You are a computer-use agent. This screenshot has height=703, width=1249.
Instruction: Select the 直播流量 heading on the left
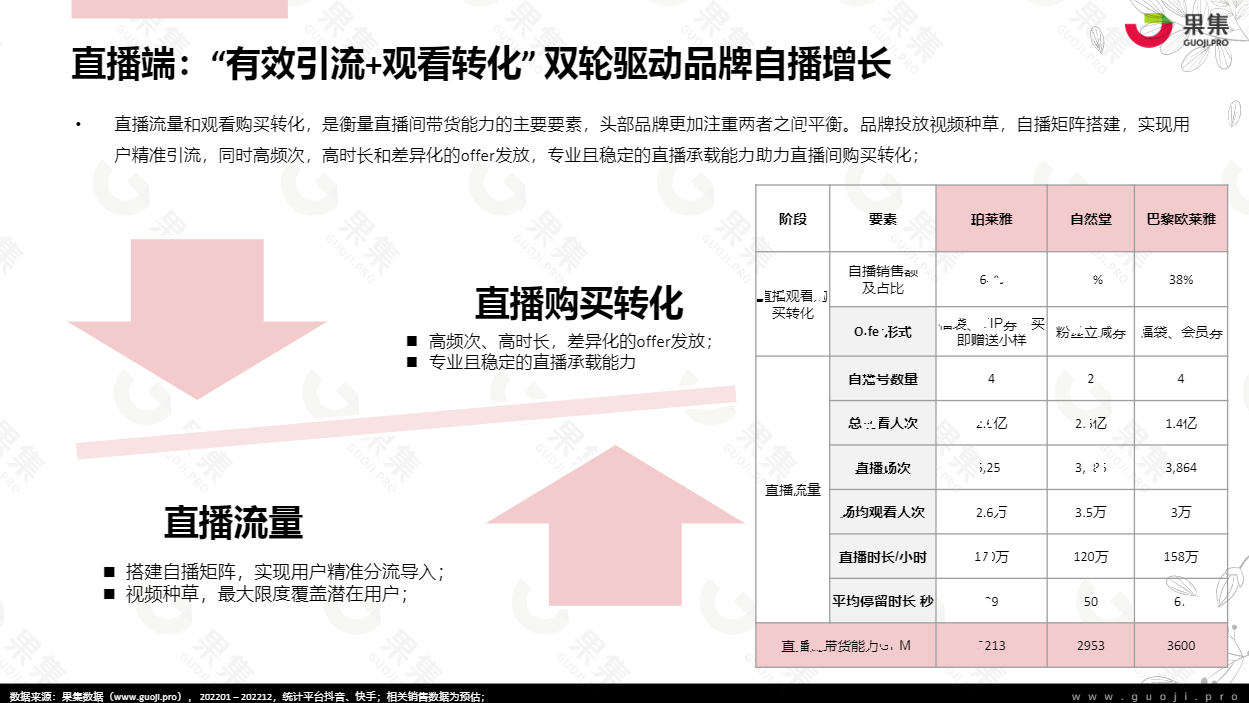234,522
